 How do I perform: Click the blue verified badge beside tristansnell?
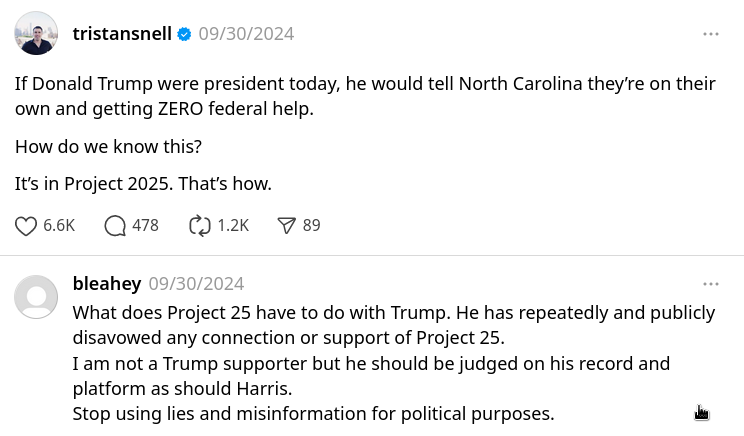click(x=184, y=34)
